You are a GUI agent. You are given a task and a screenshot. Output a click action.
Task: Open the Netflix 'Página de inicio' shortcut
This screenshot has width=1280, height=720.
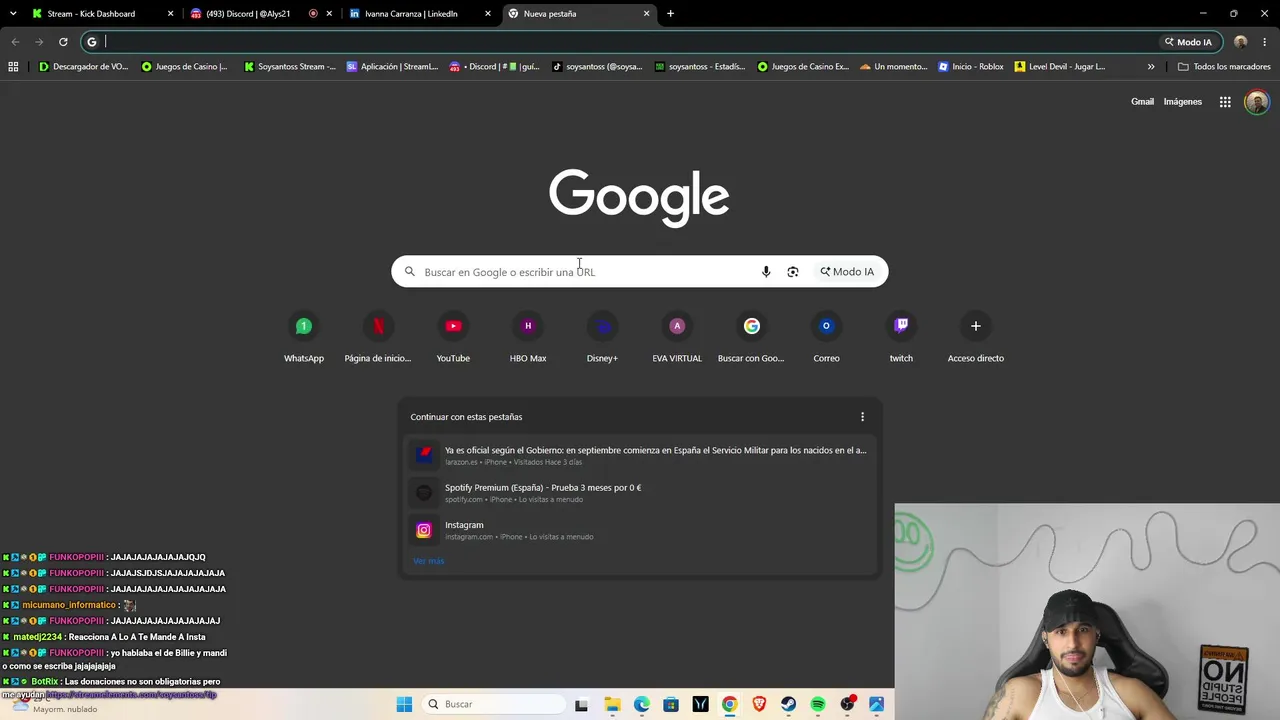pos(378,338)
